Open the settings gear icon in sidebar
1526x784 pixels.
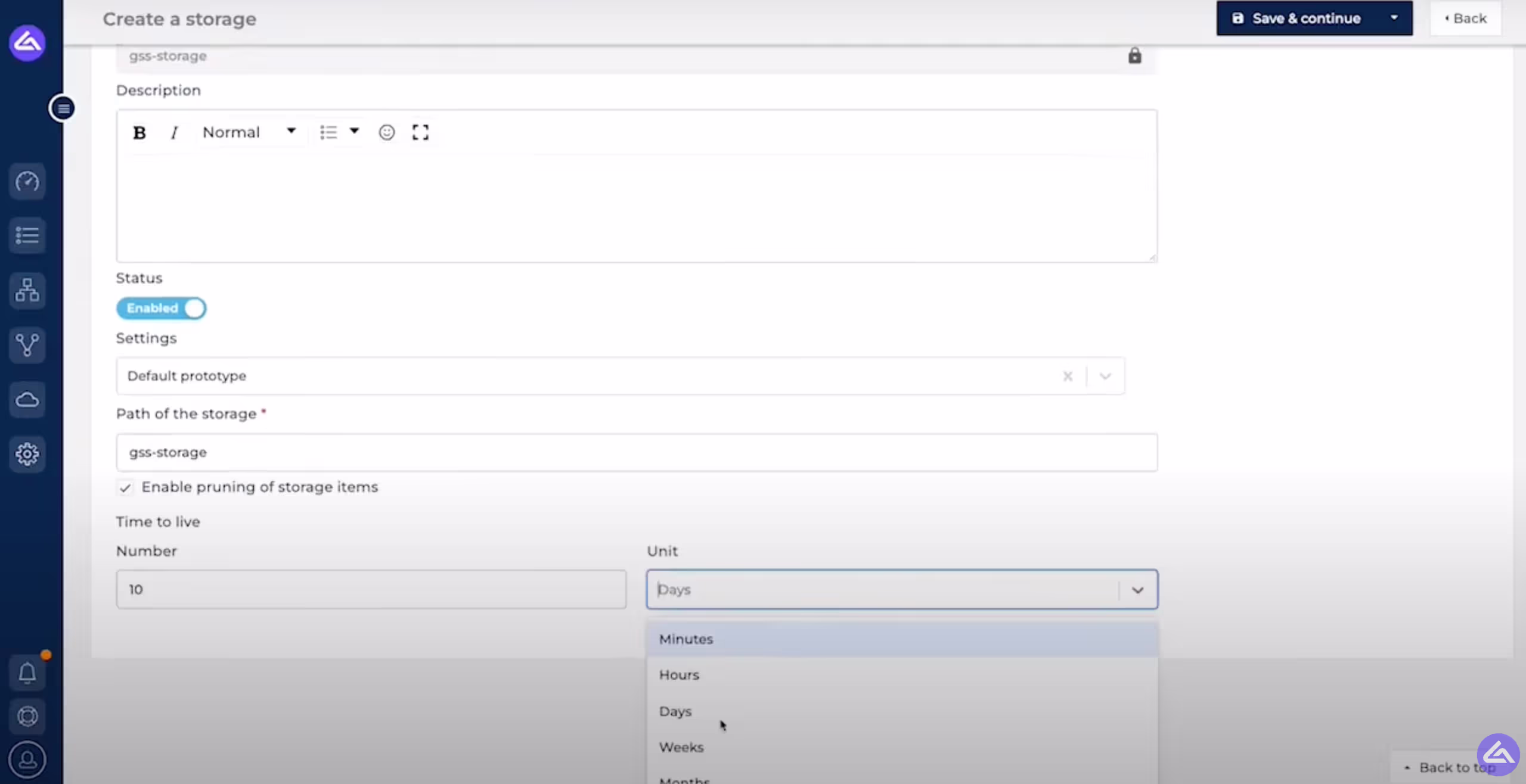coord(27,455)
